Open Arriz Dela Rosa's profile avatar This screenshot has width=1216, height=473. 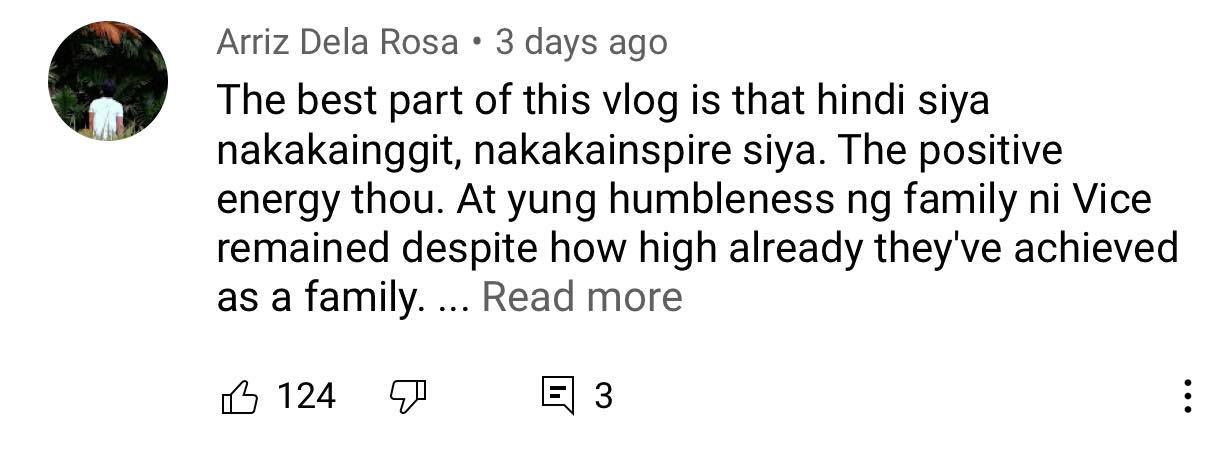pyautogui.click(x=108, y=80)
